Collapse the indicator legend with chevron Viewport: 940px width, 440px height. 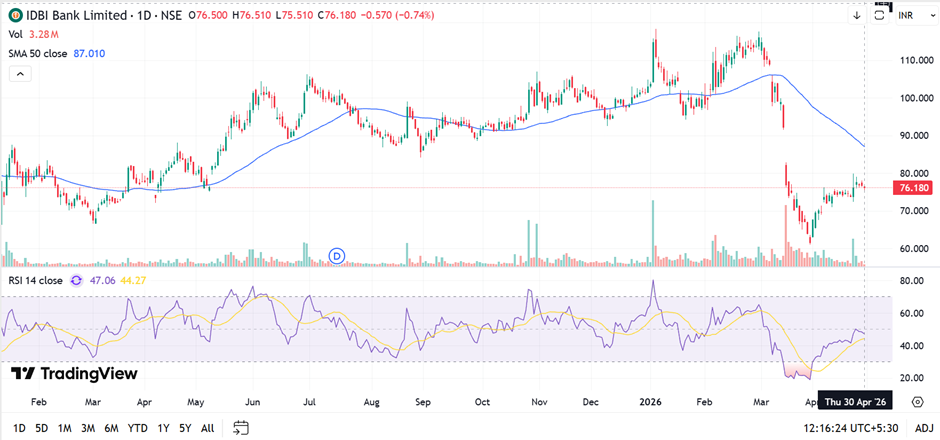[x=18, y=74]
